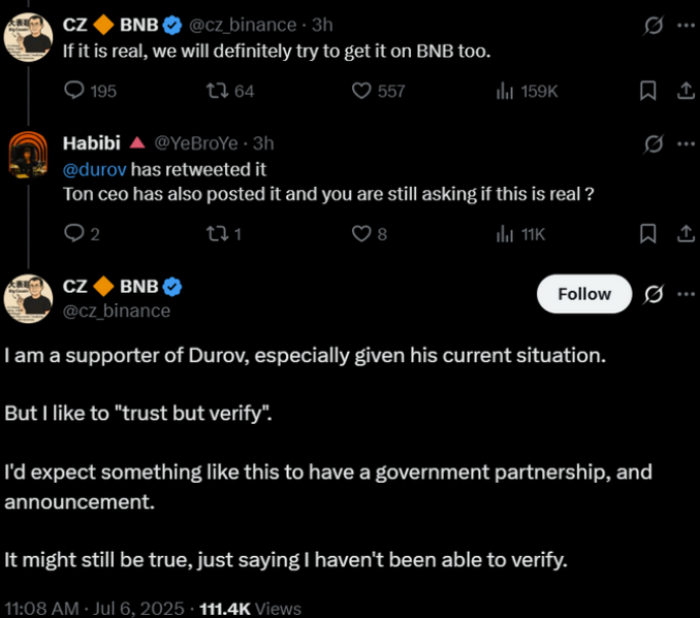This screenshot has width=700, height=618.
Task: View Habibi's tweet 11K view analytics
Action: pos(504,234)
